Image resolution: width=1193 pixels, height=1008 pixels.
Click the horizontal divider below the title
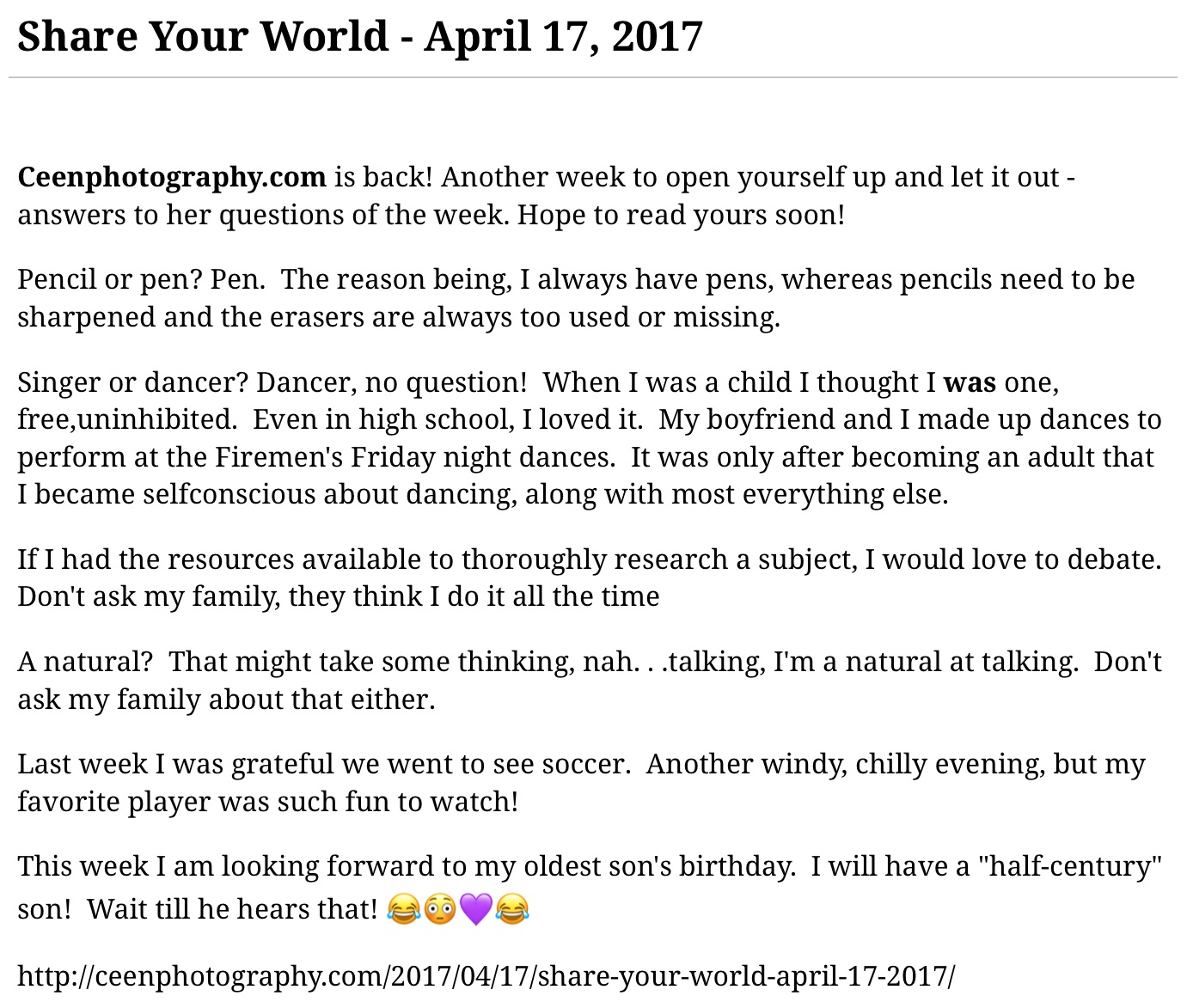pos(593,78)
